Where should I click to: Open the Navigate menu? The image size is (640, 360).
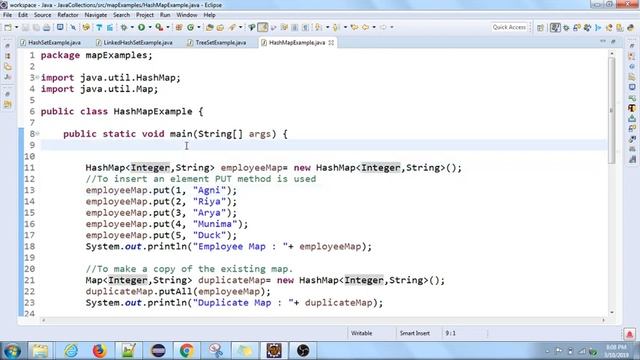[x=96, y=15]
